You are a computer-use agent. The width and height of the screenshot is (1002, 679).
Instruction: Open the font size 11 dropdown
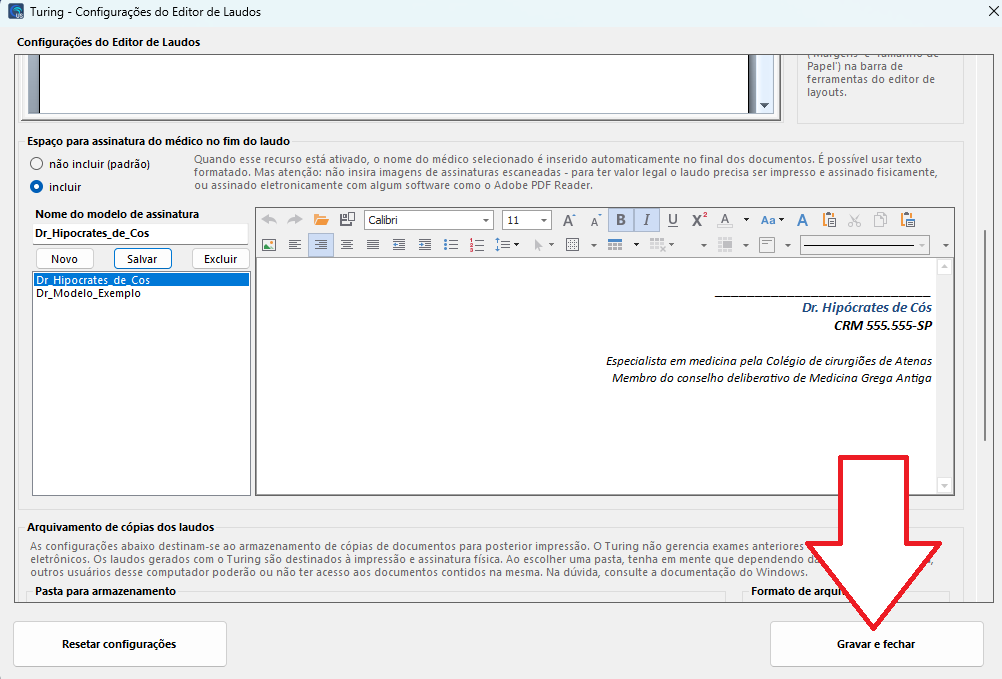[x=544, y=220]
